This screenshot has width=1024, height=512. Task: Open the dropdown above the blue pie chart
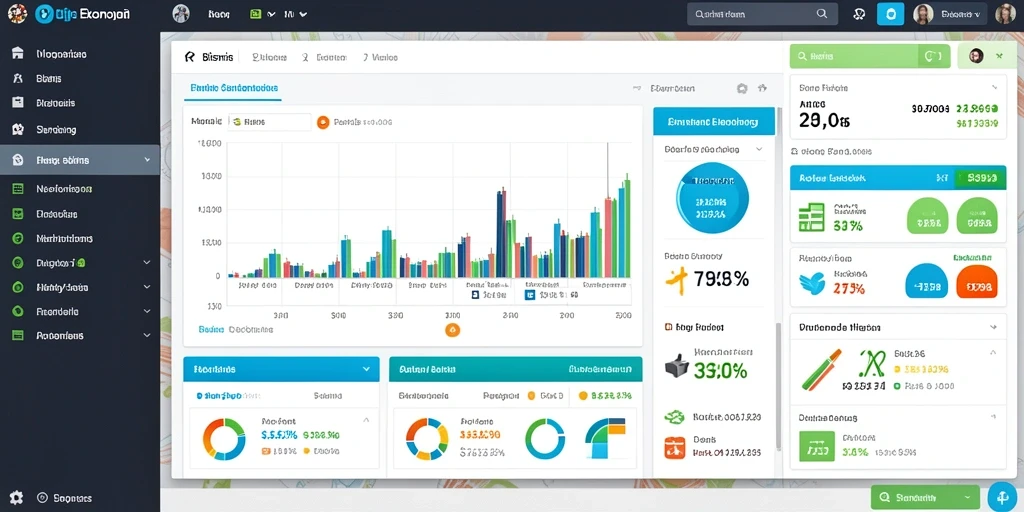tap(759, 149)
